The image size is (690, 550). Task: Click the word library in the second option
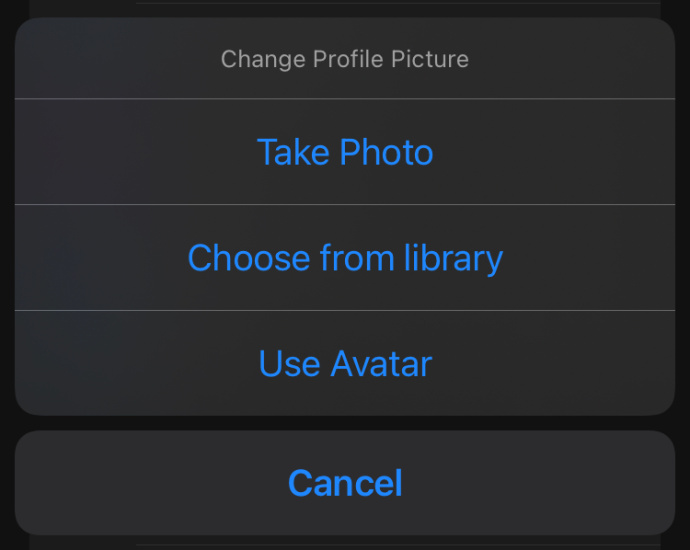pyautogui.click(x=453, y=259)
